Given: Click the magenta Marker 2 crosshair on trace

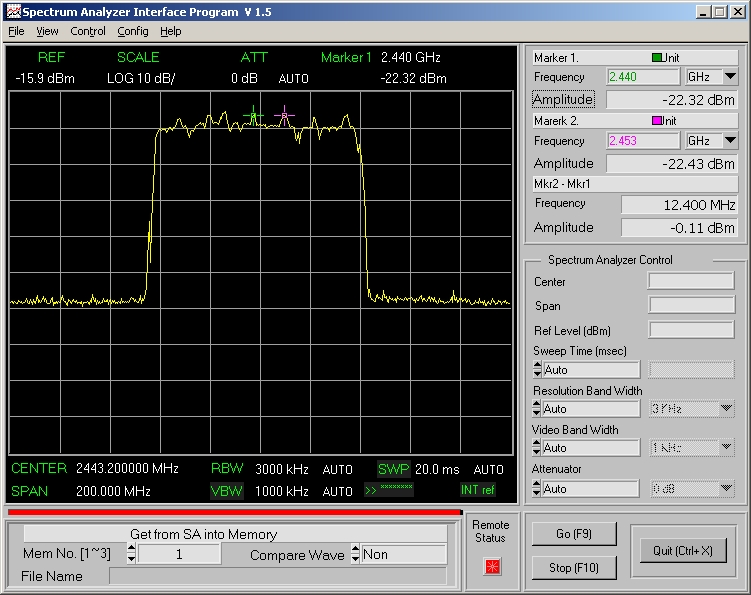Looking at the screenshot, I should click(285, 116).
